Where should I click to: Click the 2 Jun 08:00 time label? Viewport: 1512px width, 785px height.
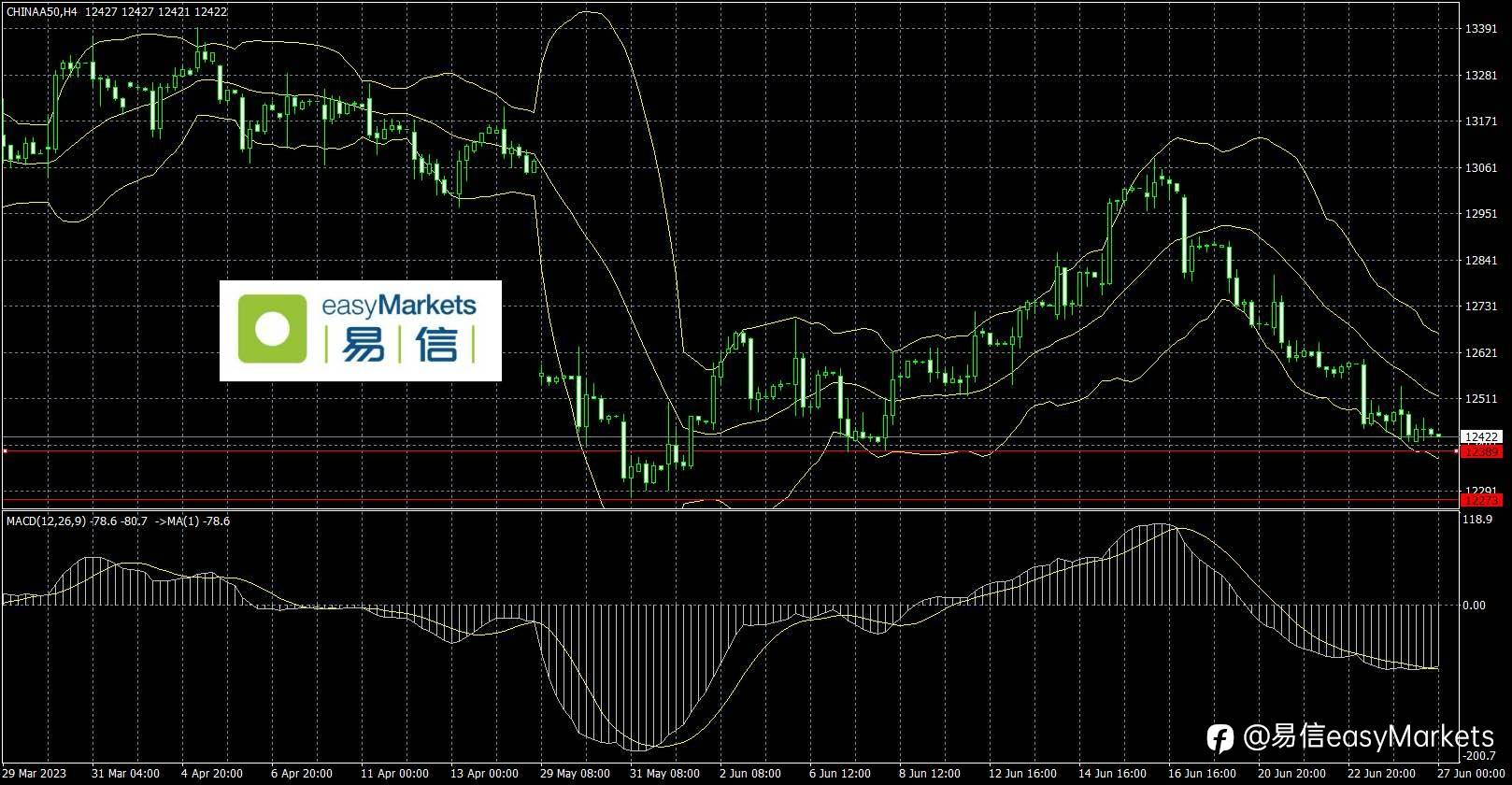(750, 774)
